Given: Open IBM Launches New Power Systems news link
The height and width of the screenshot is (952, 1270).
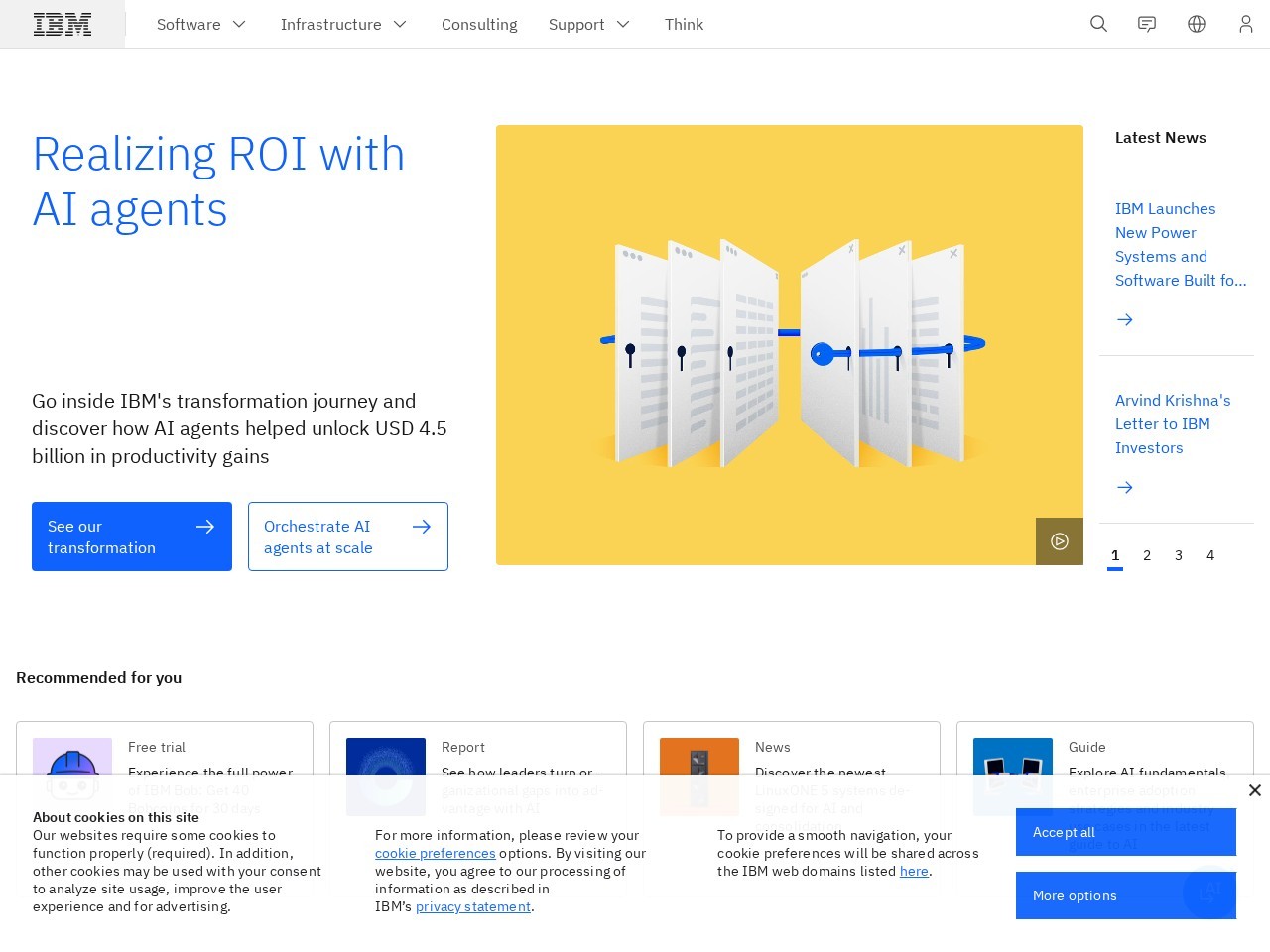Looking at the screenshot, I should (1181, 244).
